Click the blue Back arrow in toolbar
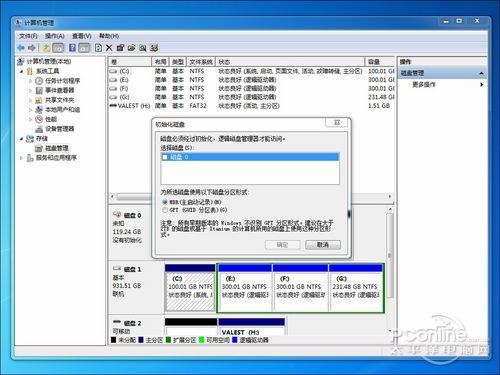The width and height of the screenshot is (500, 375). pyautogui.click(x=21, y=48)
